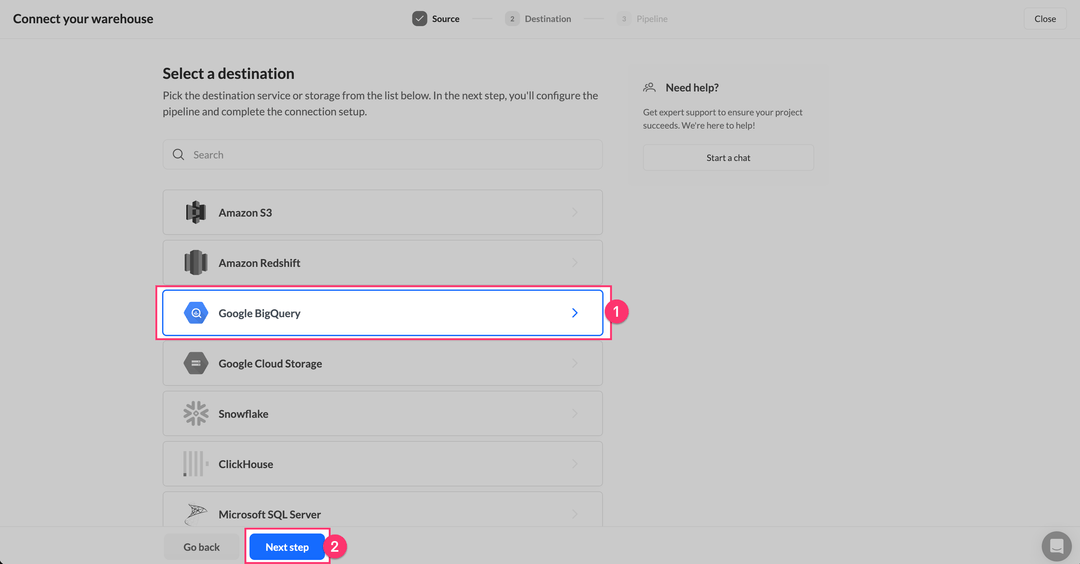The height and width of the screenshot is (564, 1080).
Task: Focus the destination Search field
Action: [390, 155]
